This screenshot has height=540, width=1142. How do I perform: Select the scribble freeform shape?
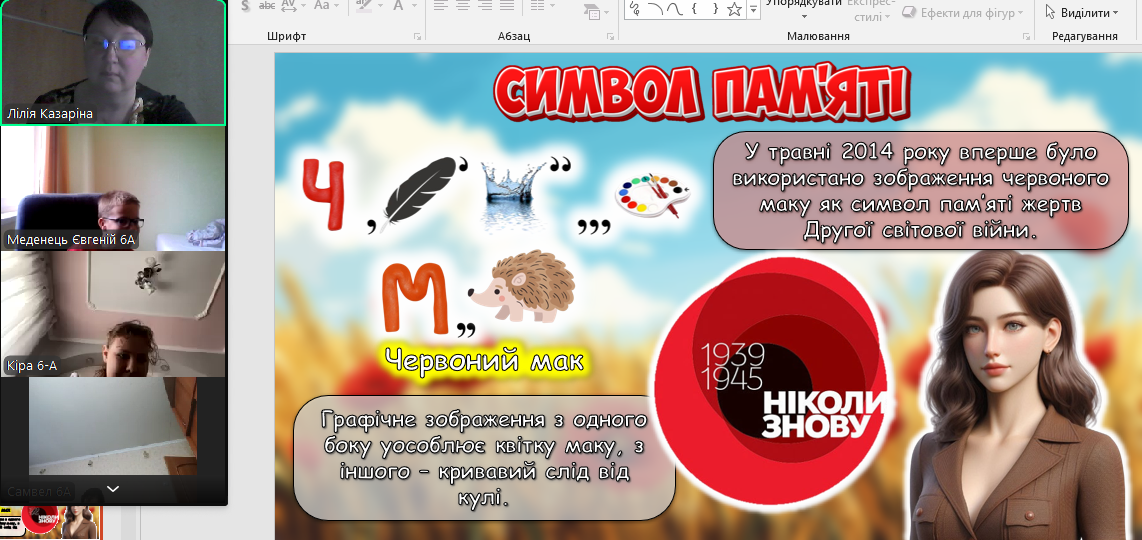click(635, 9)
